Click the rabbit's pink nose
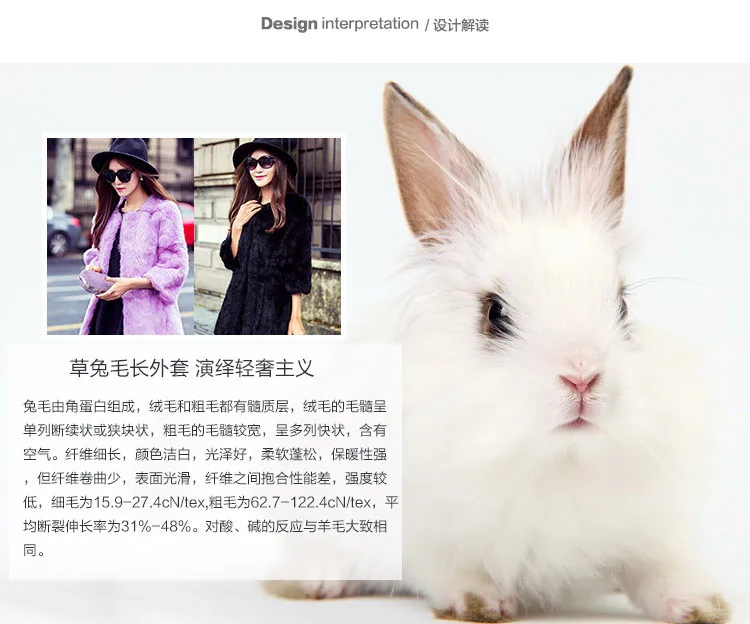 tap(579, 381)
